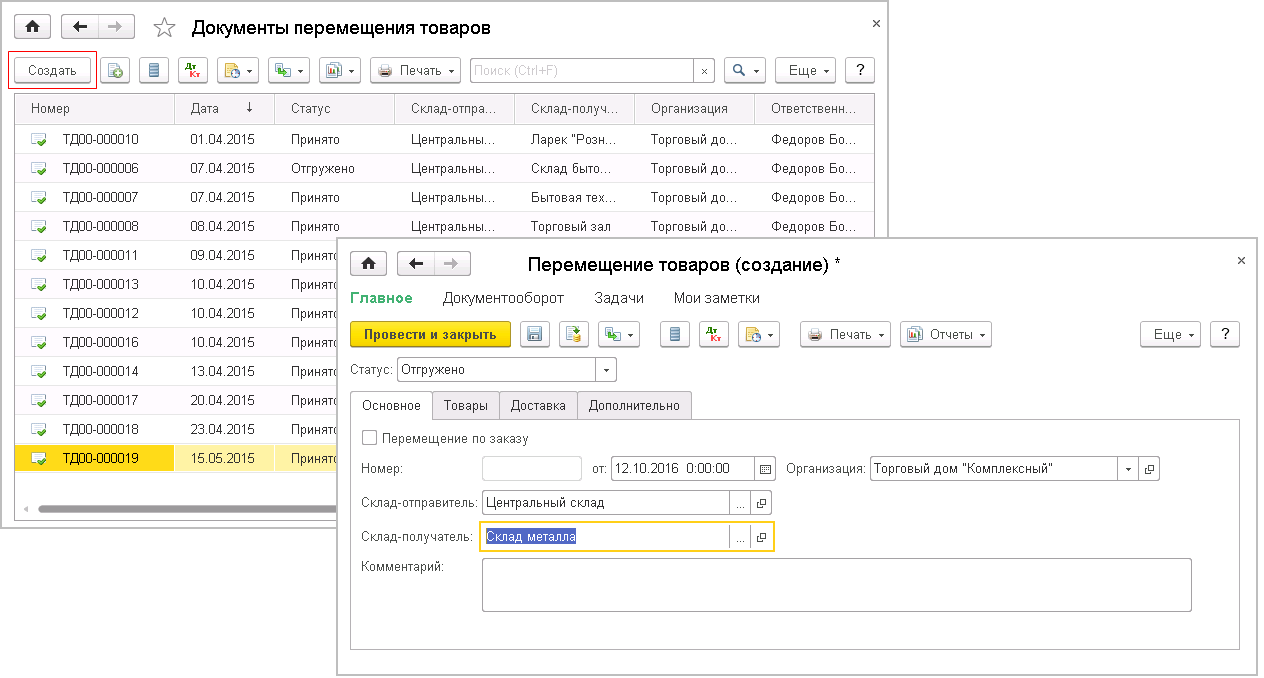Switch to the Товары tab
This screenshot has height=678, width=1264.
[465, 405]
